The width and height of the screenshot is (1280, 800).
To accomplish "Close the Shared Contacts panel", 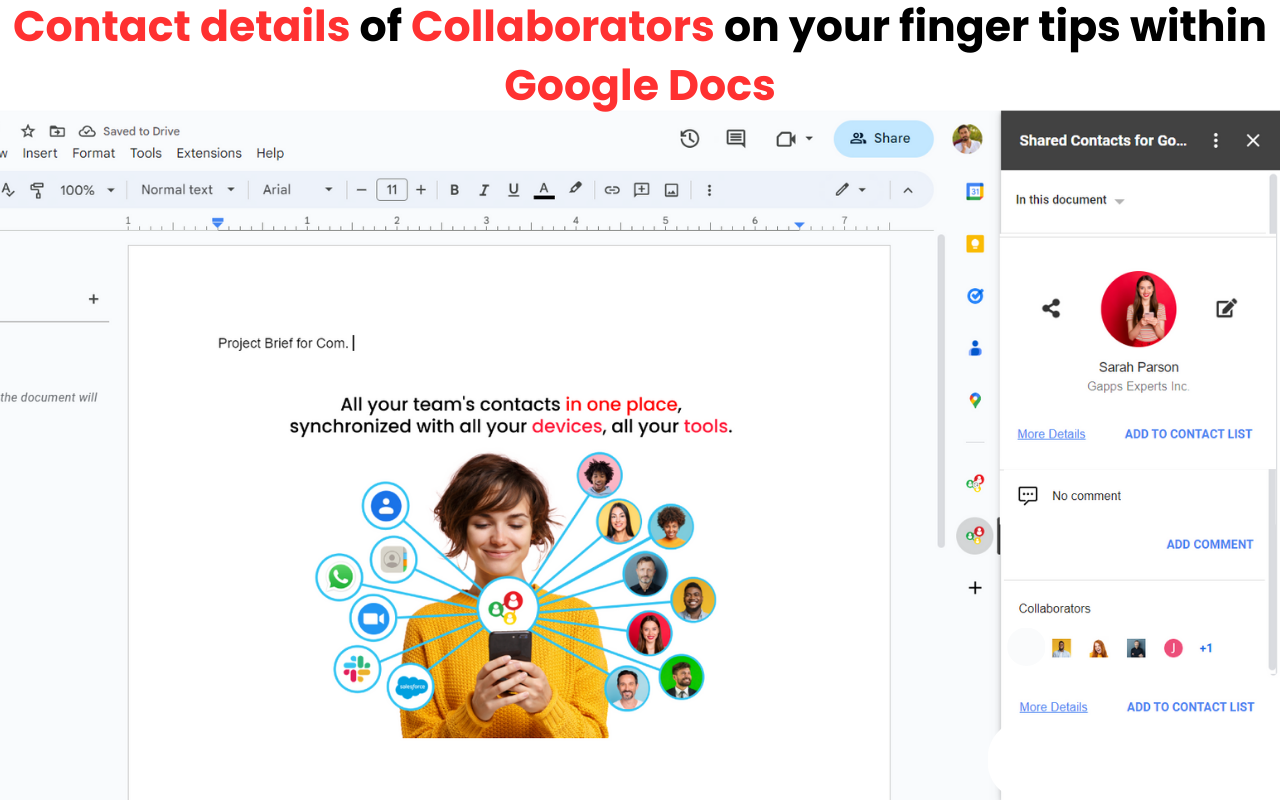I will [1253, 141].
